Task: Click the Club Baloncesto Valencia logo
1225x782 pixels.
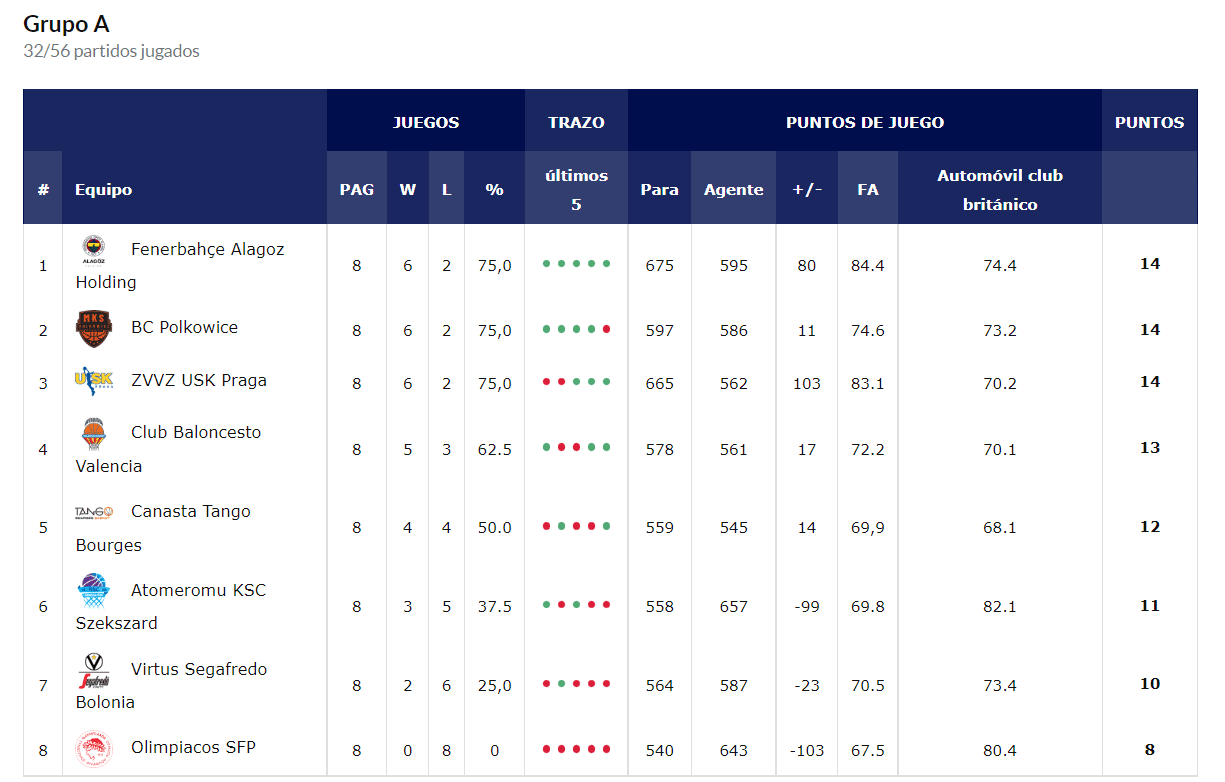Action: pos(94,434)
